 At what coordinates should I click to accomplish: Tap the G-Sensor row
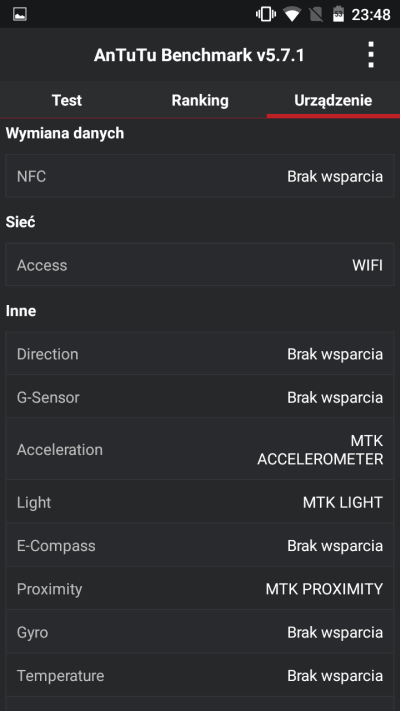(x=200, y=397)
